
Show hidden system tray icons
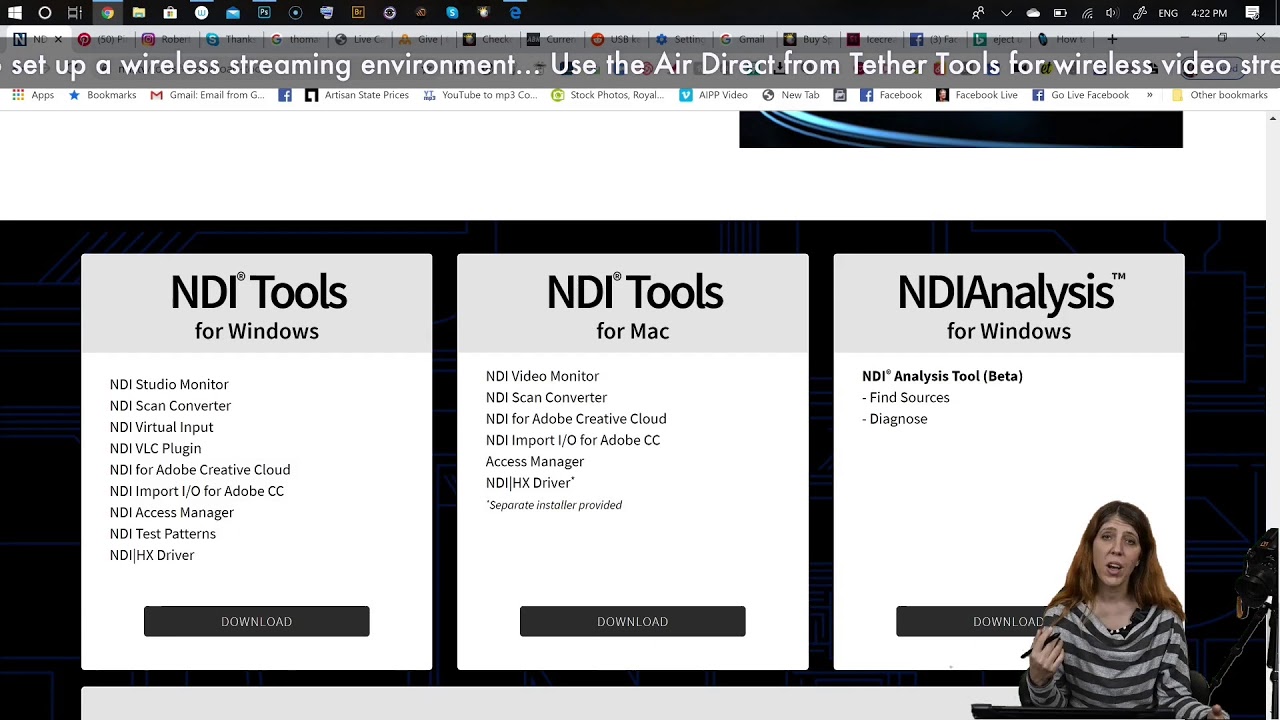pos(1006,13)
